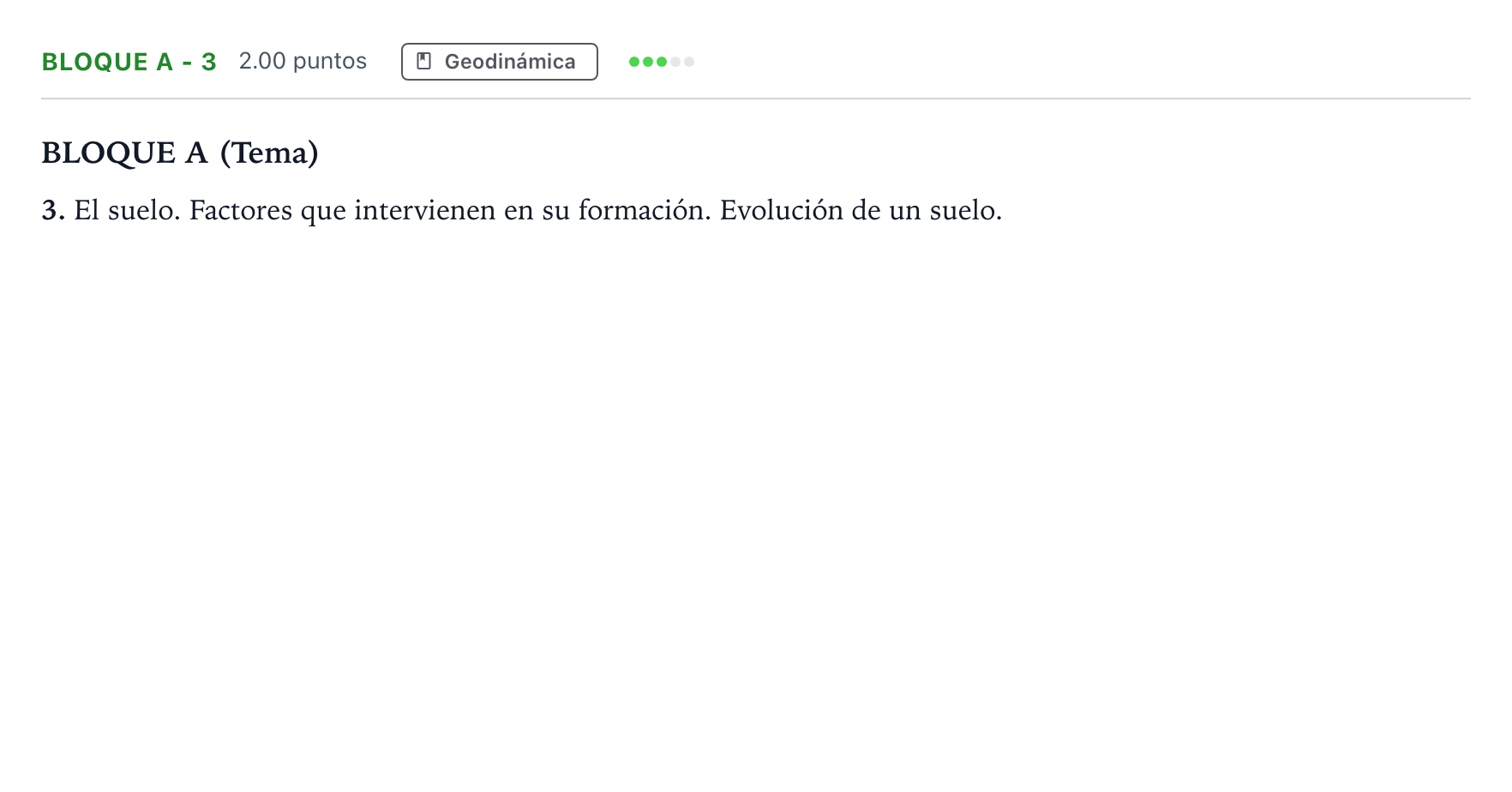Click the difficulty dots indicator
Image resolution: width=1512 pixels, height=792 pixels.
point(662,62)
